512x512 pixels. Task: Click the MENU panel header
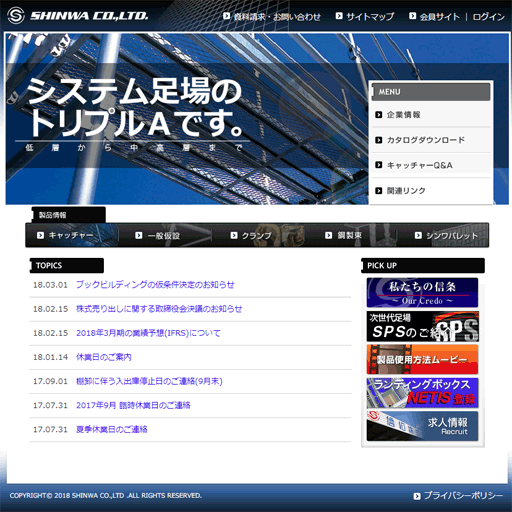[x=431, y=92]
